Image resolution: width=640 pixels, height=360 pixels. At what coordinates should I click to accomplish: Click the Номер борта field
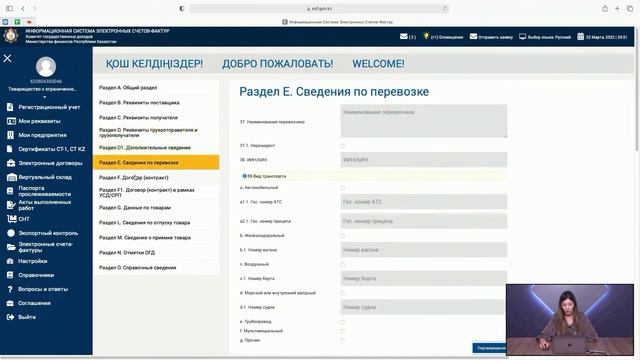click(424, 278)
